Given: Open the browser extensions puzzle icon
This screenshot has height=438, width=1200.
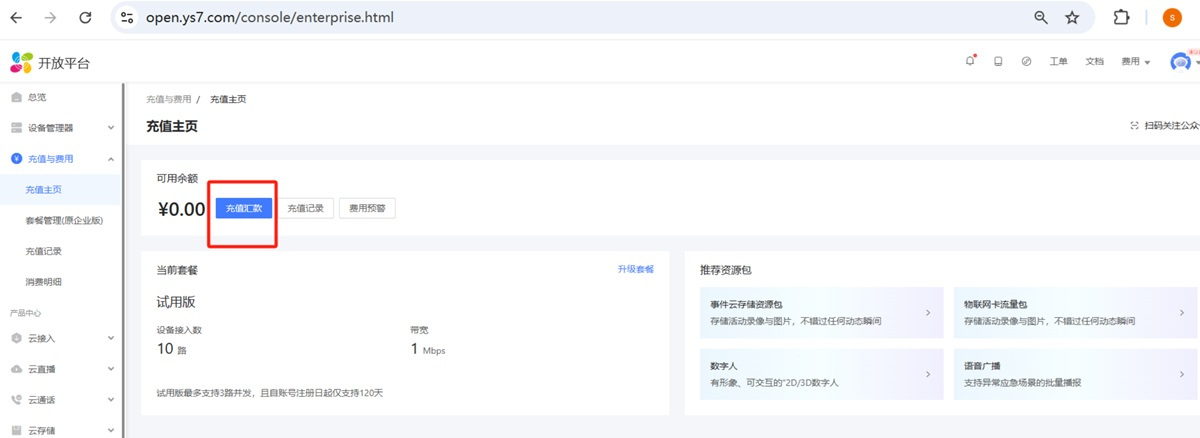Looking at the screenshot, I should (1121, 17).
